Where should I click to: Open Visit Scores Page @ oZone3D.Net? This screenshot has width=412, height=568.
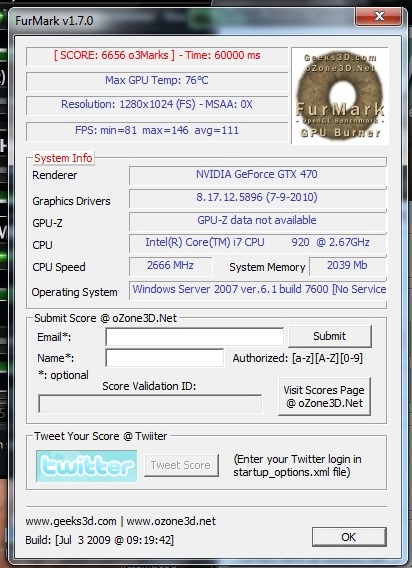[x=324, y=396]
